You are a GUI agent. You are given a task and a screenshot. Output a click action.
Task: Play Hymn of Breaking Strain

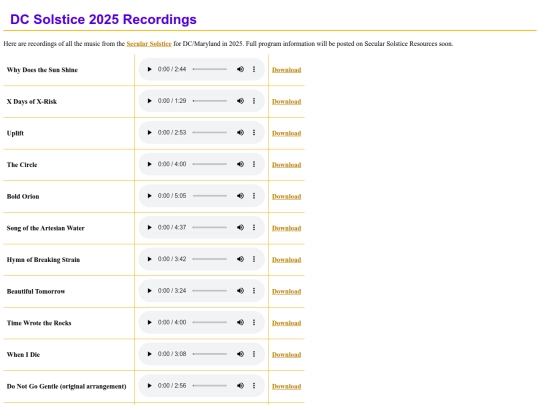tap(149, 259)
